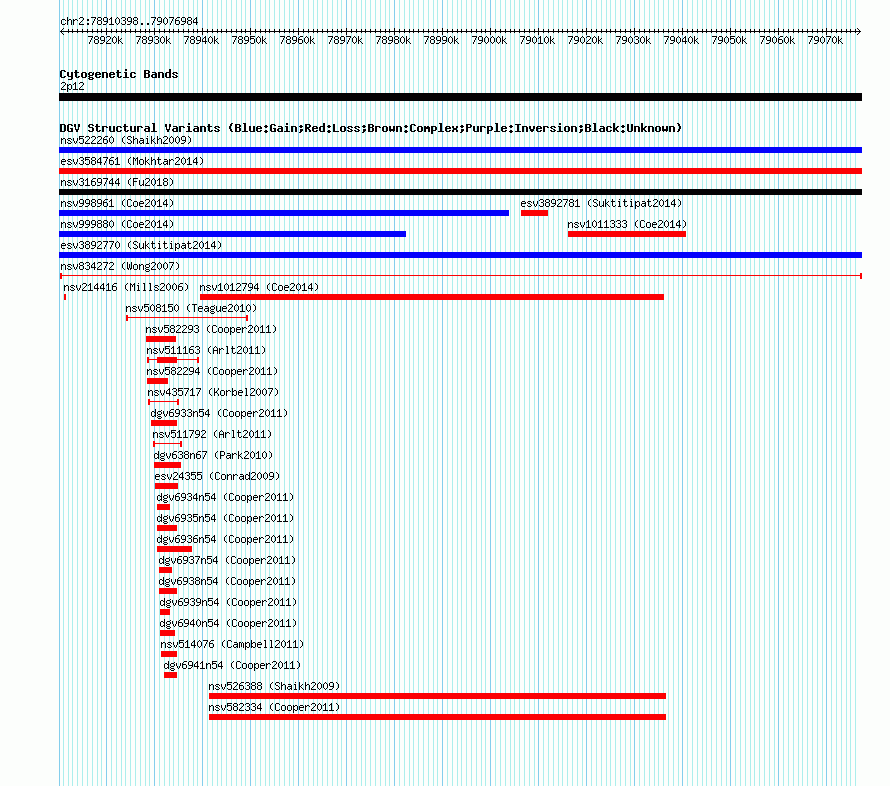Click nsv511163 (Arlt2011) label
This screenshot has height=786, width=890.
coord(206,350)
